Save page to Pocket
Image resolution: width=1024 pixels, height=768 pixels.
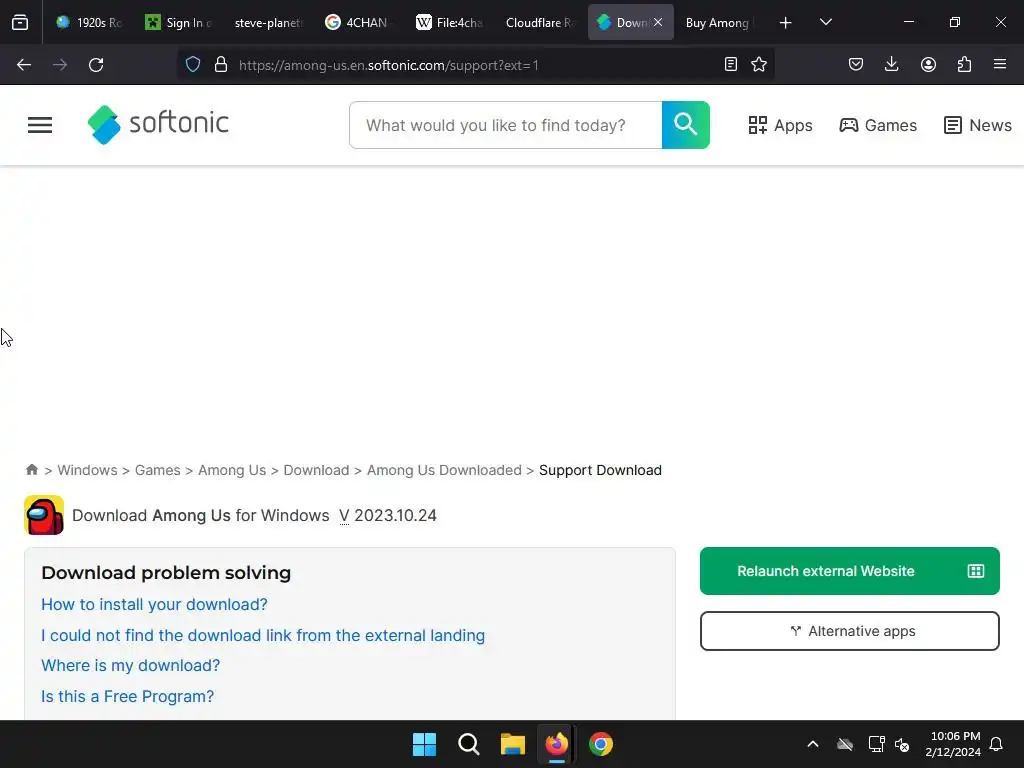(x=856, y=64)
